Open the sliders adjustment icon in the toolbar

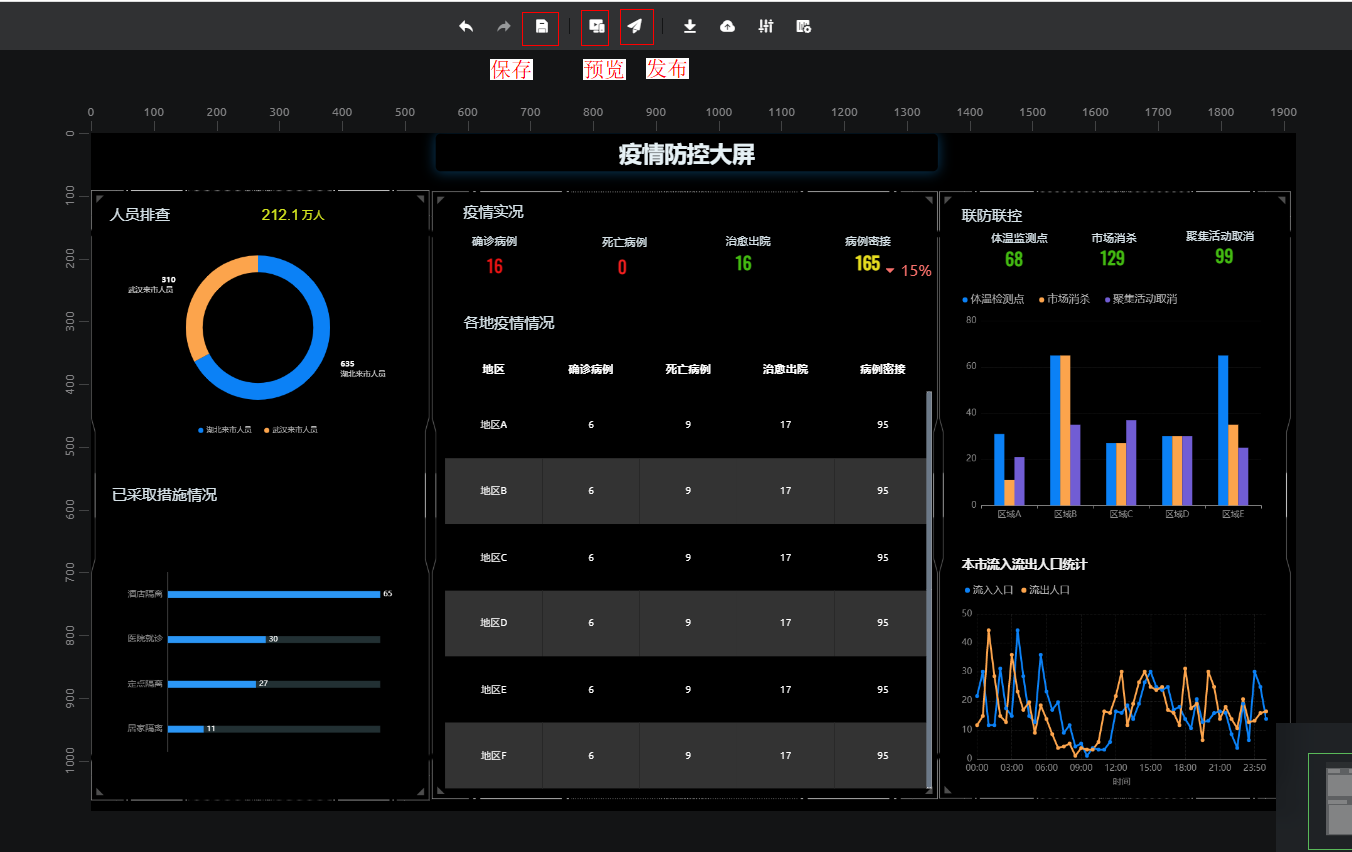pos(766,27)
